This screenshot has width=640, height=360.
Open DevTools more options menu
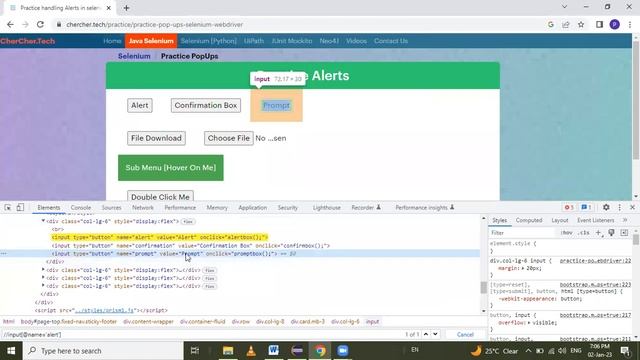(x=620, y=207)
